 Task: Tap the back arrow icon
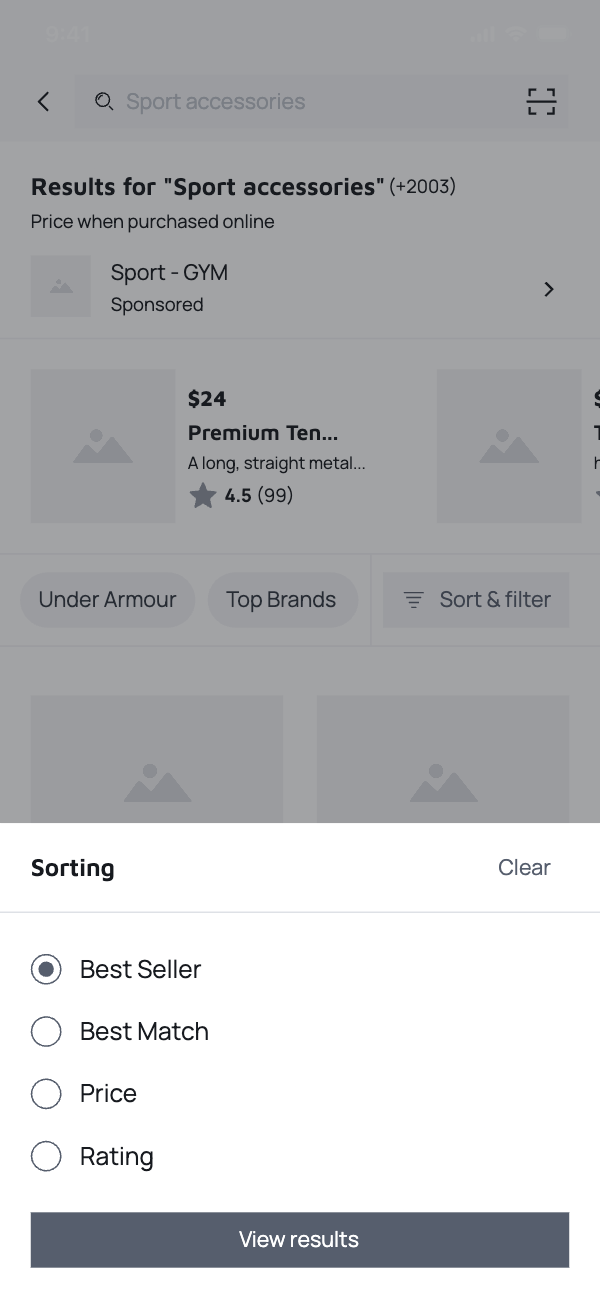point(43,101)
